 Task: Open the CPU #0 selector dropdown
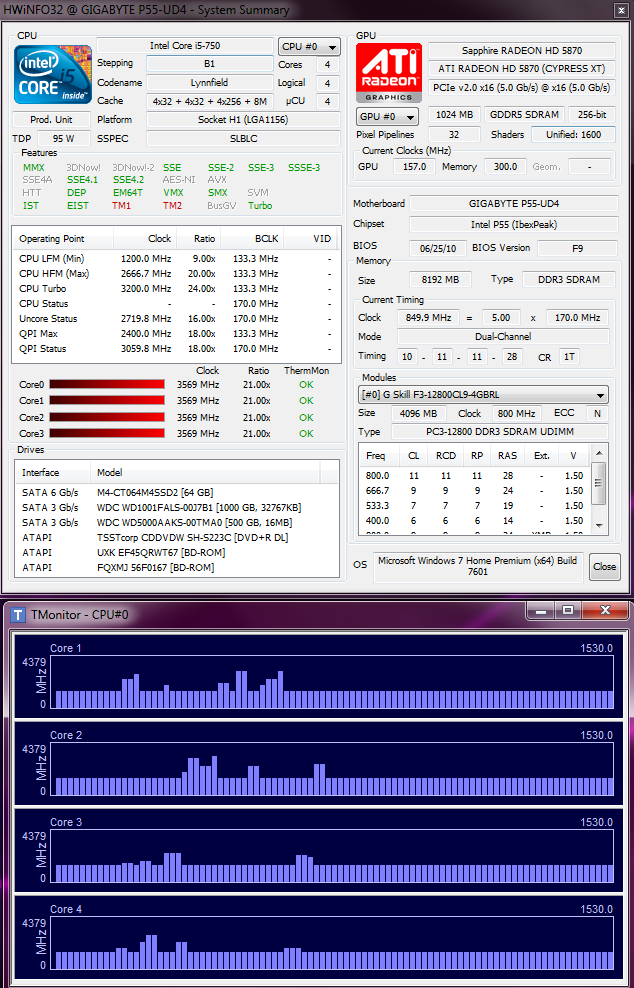tap(309, 47)
